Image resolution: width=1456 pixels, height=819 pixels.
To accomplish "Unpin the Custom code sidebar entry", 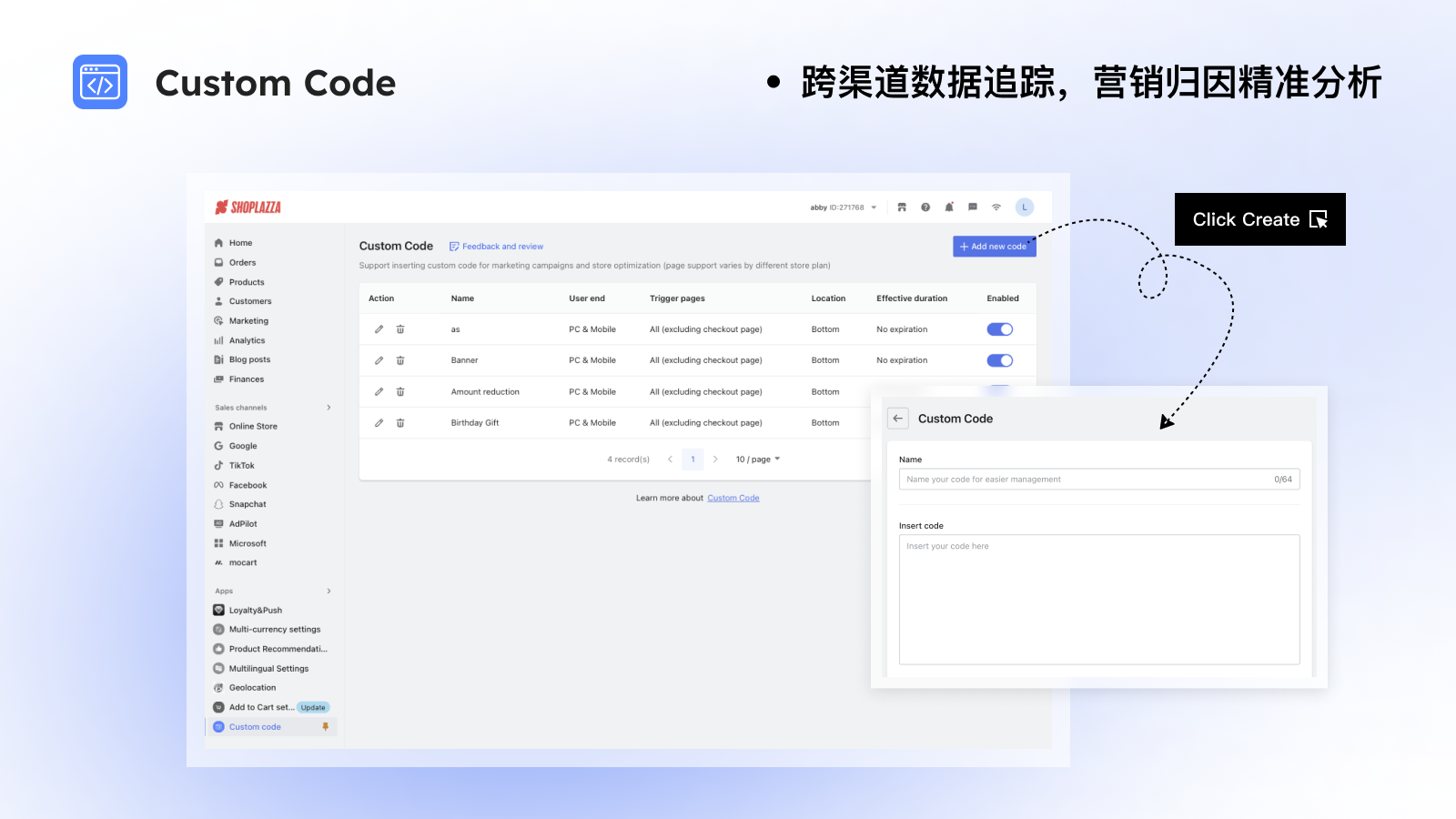I will (327, 726).
